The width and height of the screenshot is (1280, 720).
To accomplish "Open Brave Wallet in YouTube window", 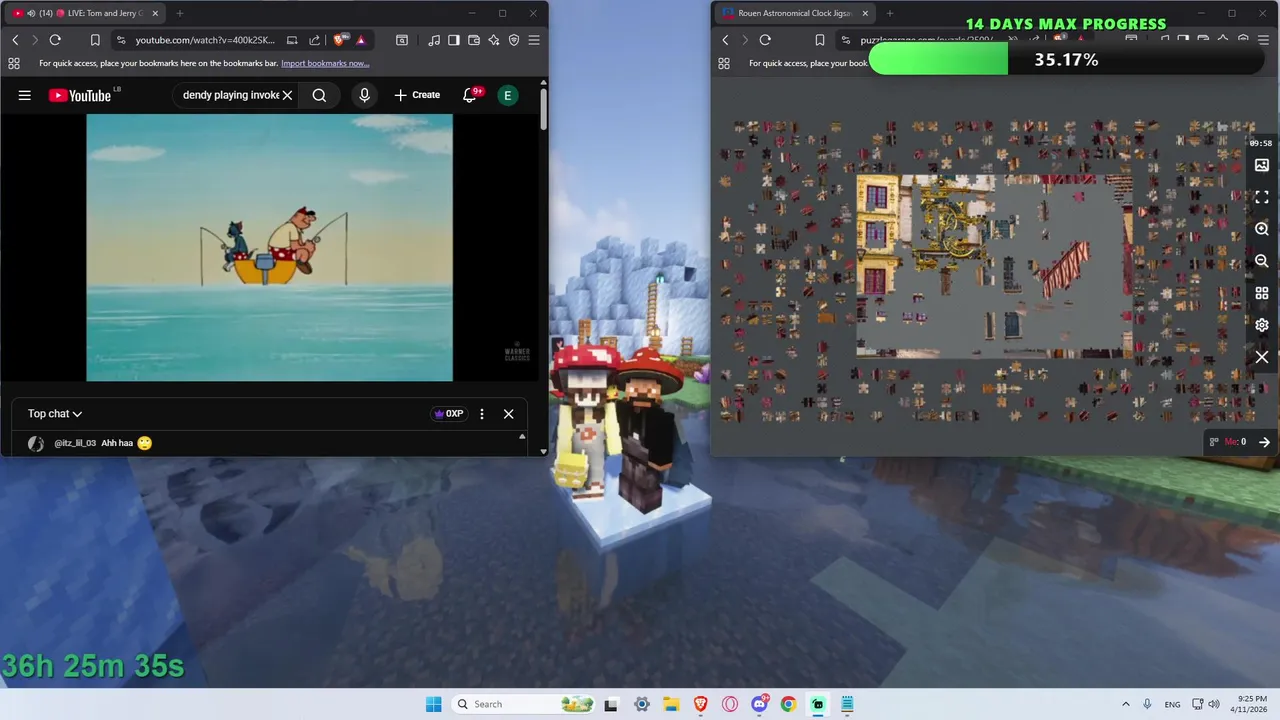I will click(x=474, y=40).
